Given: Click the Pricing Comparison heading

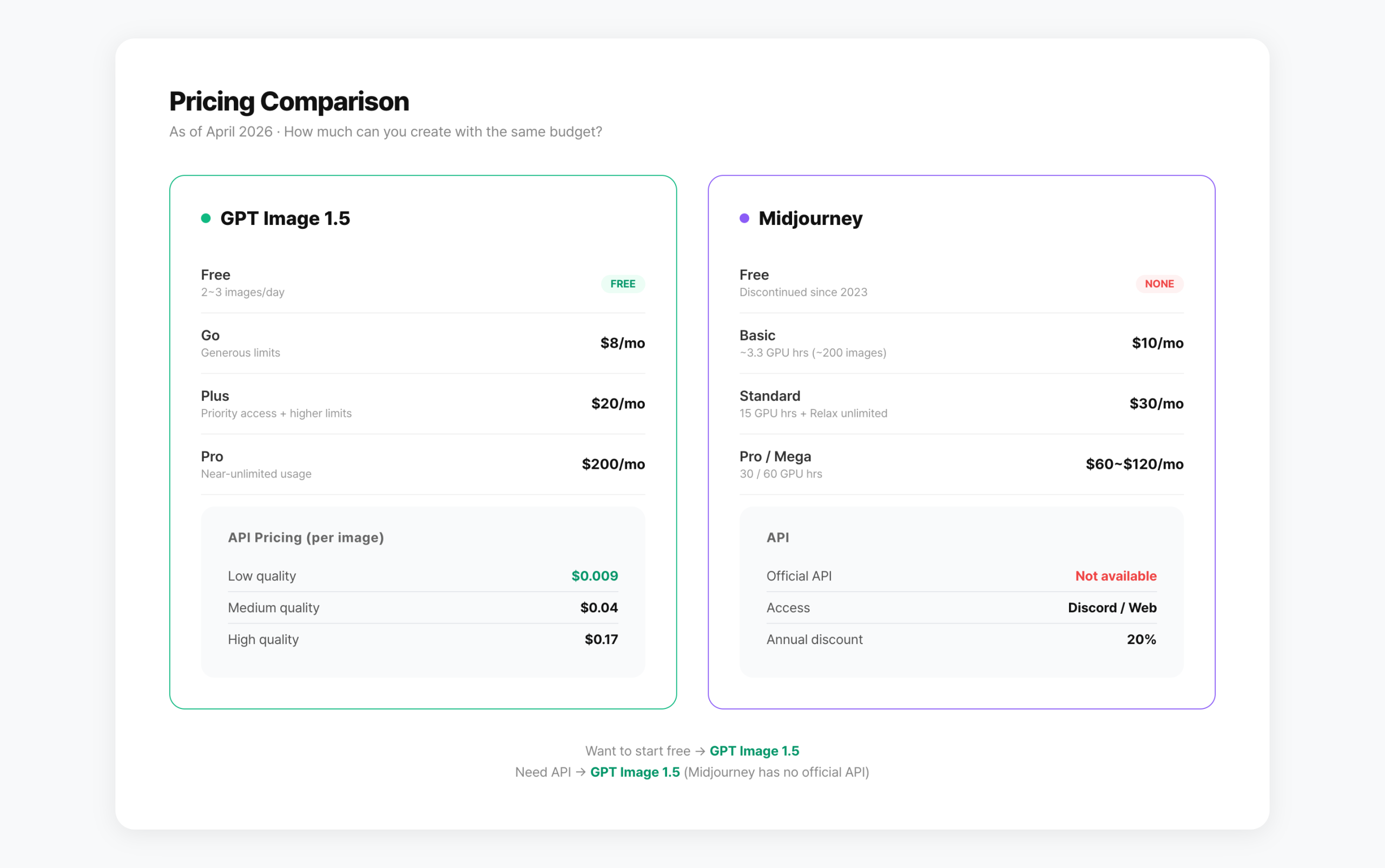Looking at the screenshot, I should point(289,101).
